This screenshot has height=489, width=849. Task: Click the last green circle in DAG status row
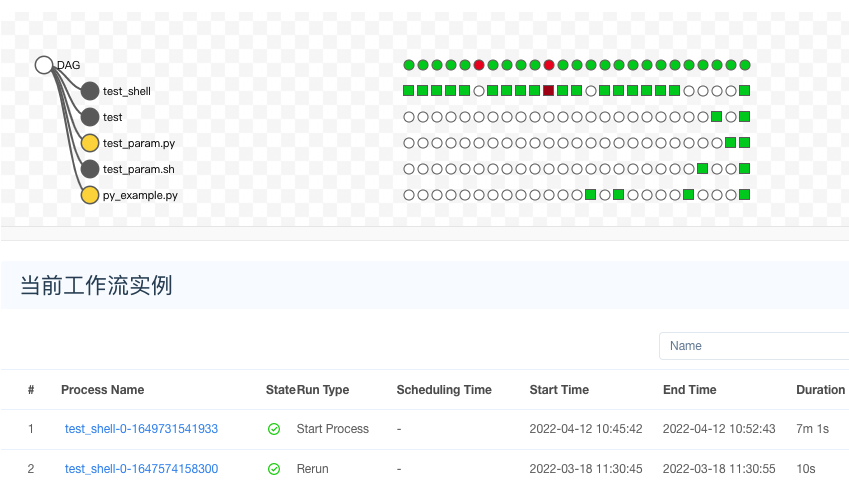pos(744,65)
